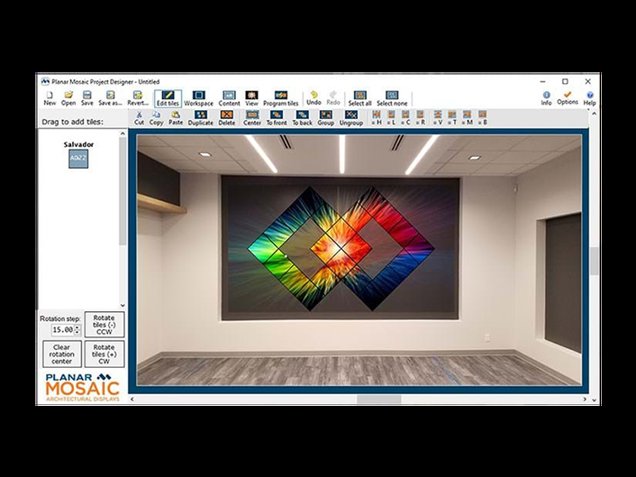The image size is (636, 477).
Task: Select all tiles
Action: [360, 99]
